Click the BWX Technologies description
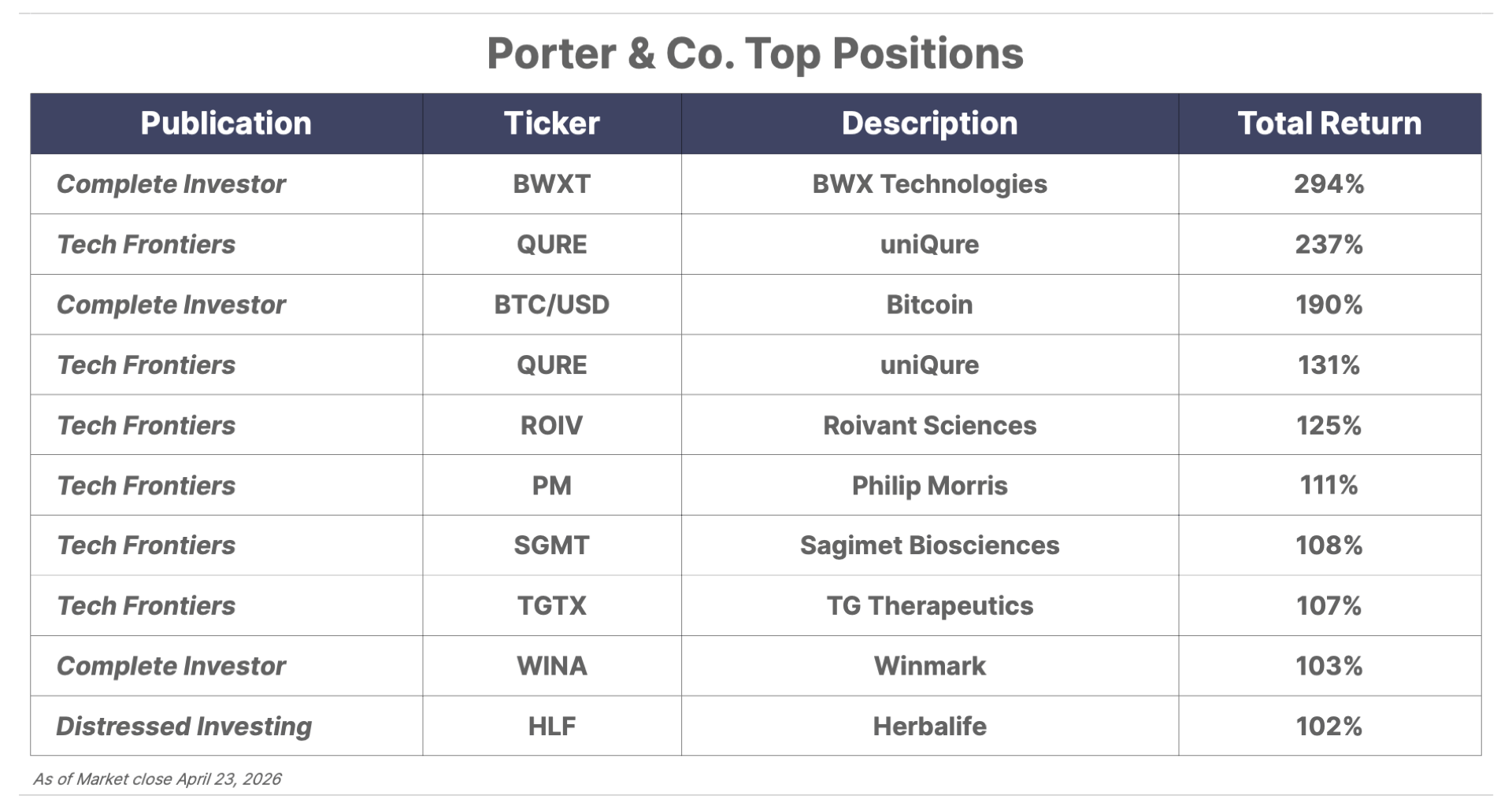The height and width of the screenshot is (810, 1512). point(929,184)
